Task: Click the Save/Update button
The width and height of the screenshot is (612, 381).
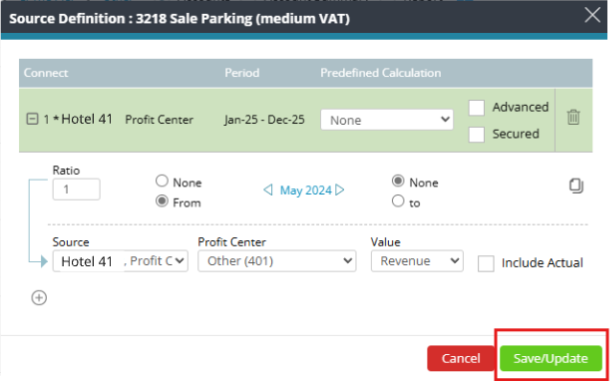Action: pyautogui.click(x=551, y=358)
